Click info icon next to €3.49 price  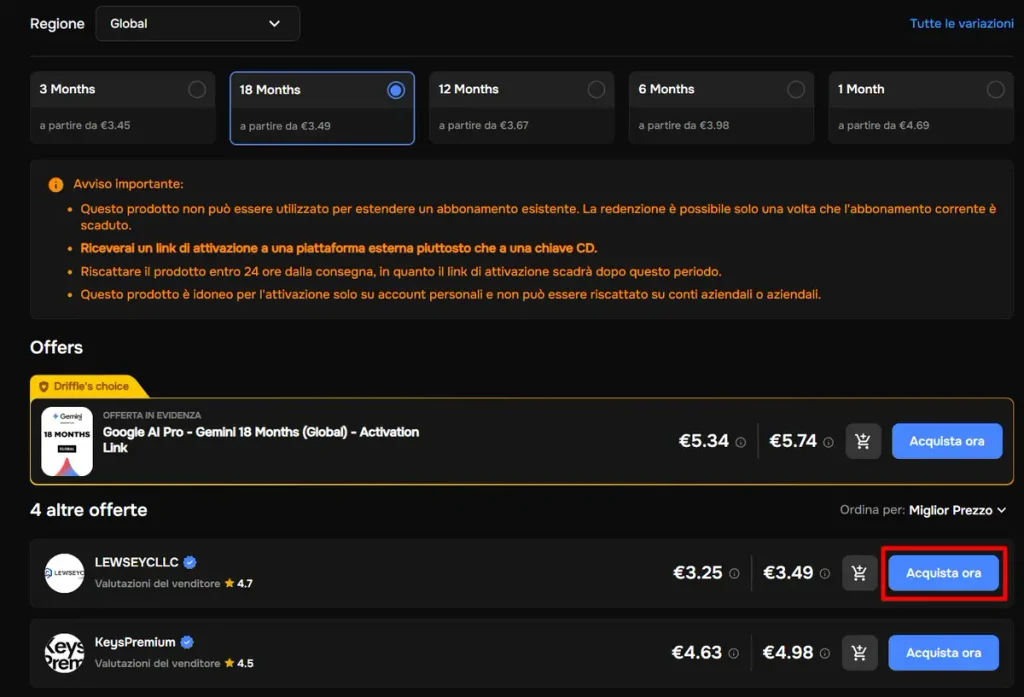(825, 574)
